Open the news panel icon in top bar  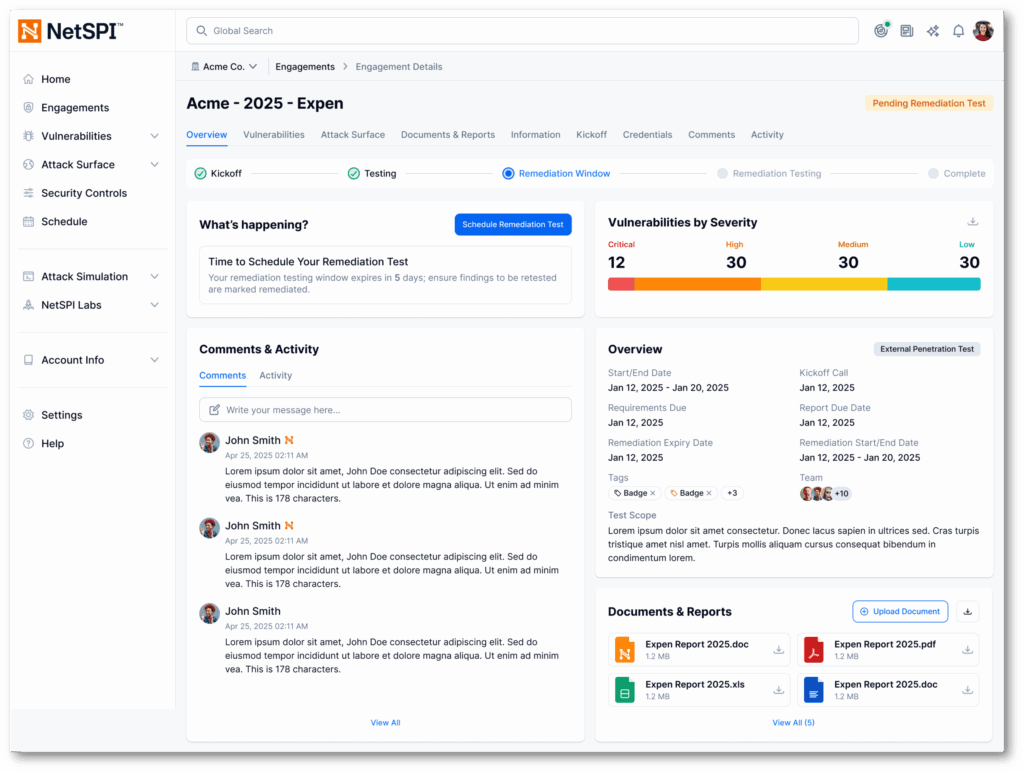tap(906, 31)
